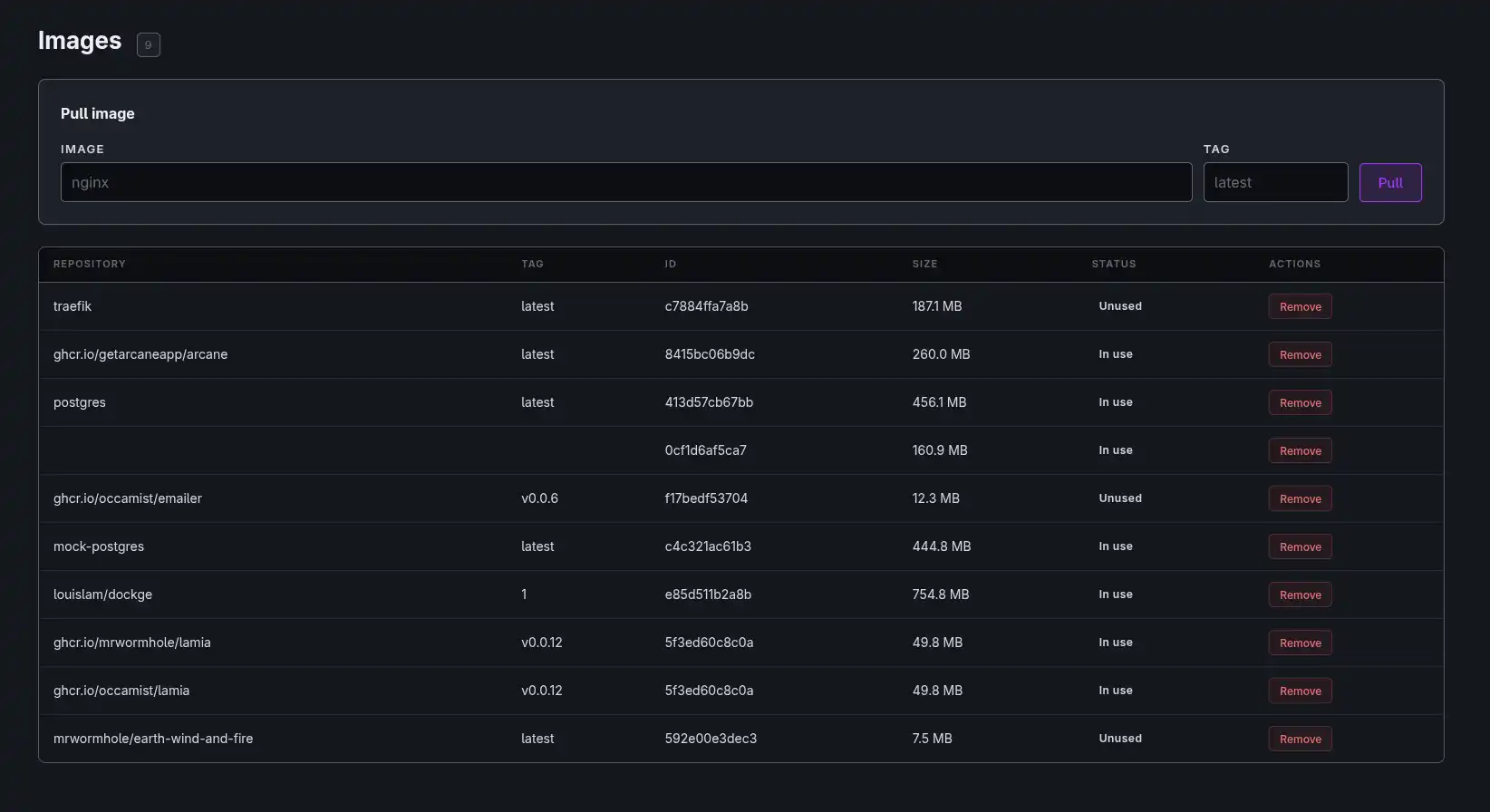Click the In use status of postgres row
This screenshot has width=1490, height=812.
pos(1116,402)
